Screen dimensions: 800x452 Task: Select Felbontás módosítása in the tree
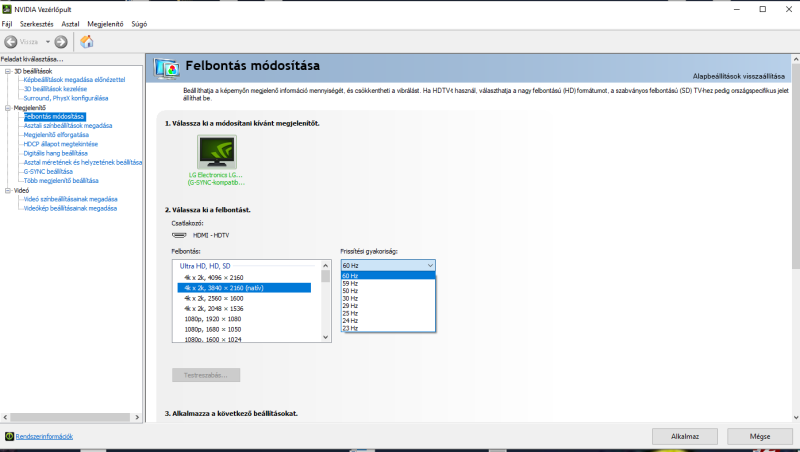[x=54, y=117]
